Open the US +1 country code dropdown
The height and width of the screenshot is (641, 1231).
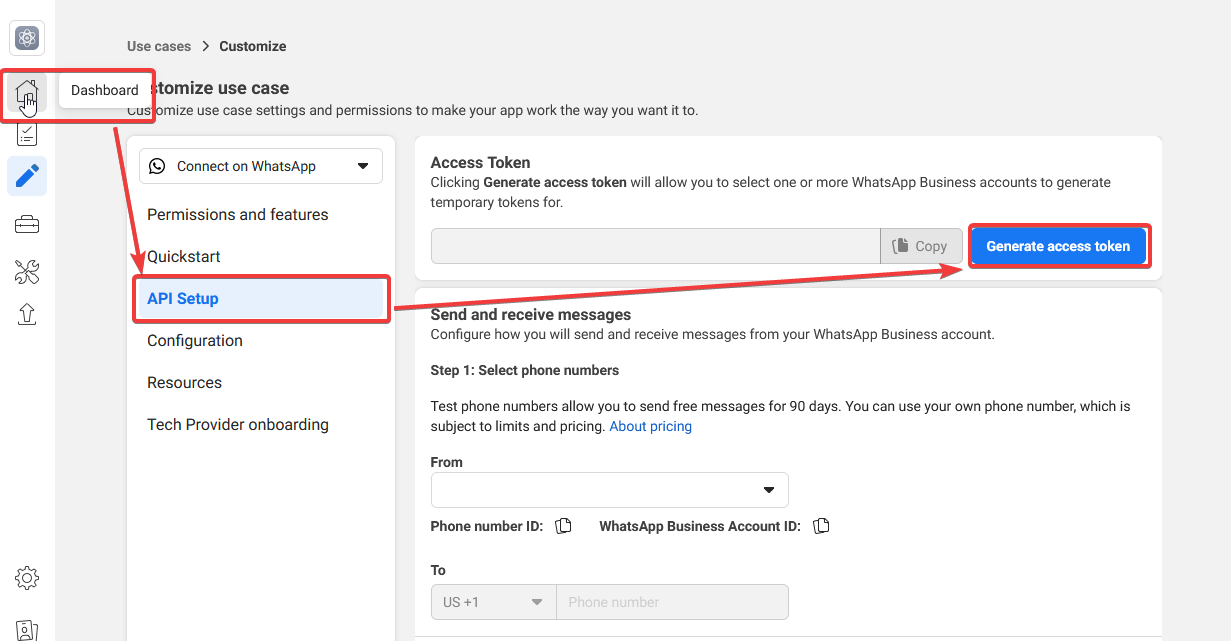pyautogui.click(x=493, y=602)
